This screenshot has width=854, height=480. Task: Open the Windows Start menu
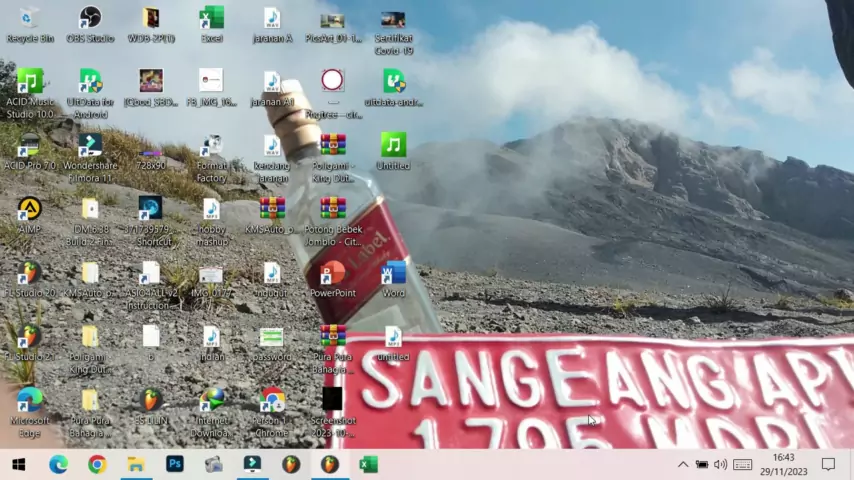point(18,464)
